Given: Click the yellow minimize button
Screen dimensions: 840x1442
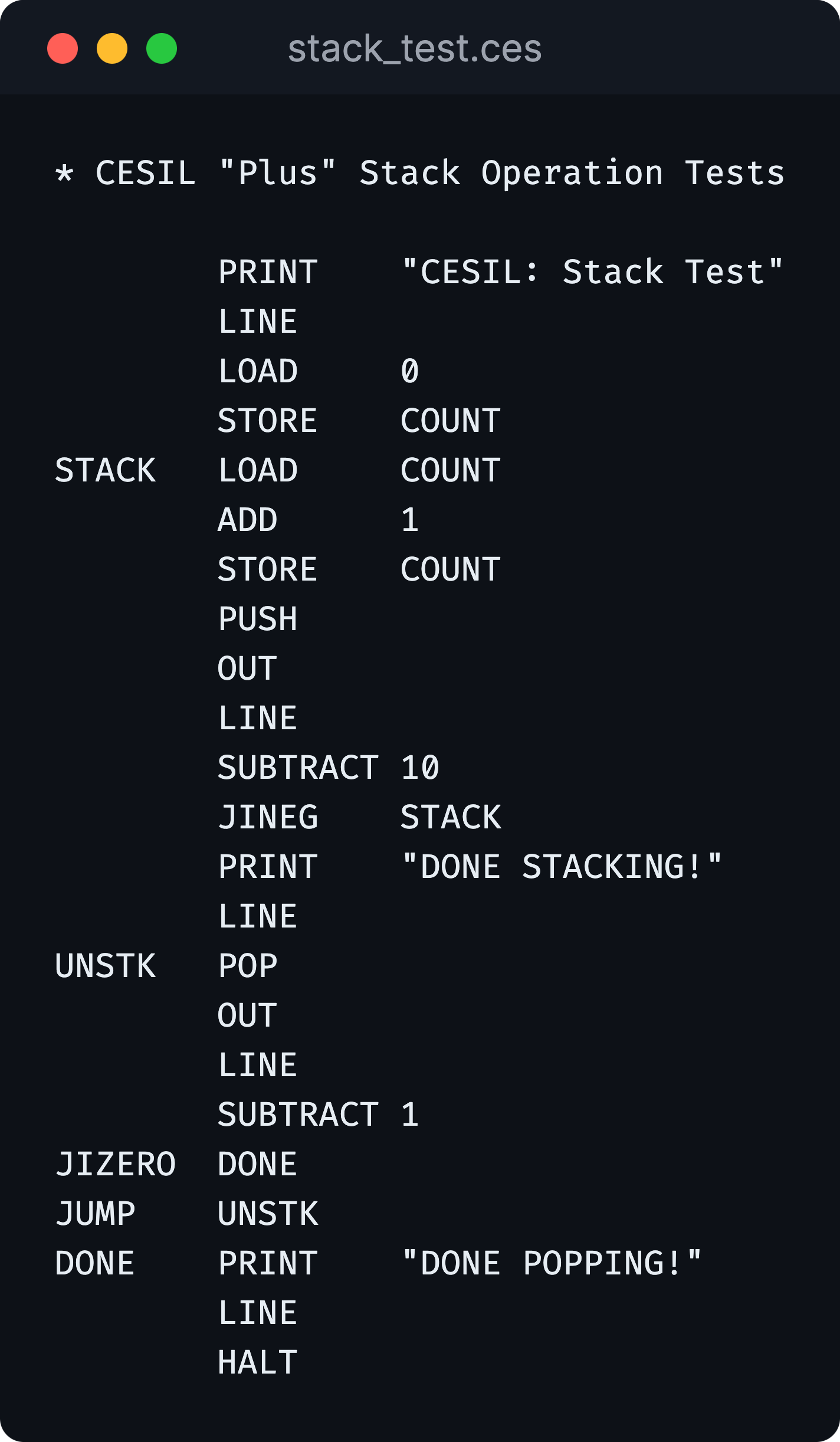Looking at the screenshot, I should (111, 50).
